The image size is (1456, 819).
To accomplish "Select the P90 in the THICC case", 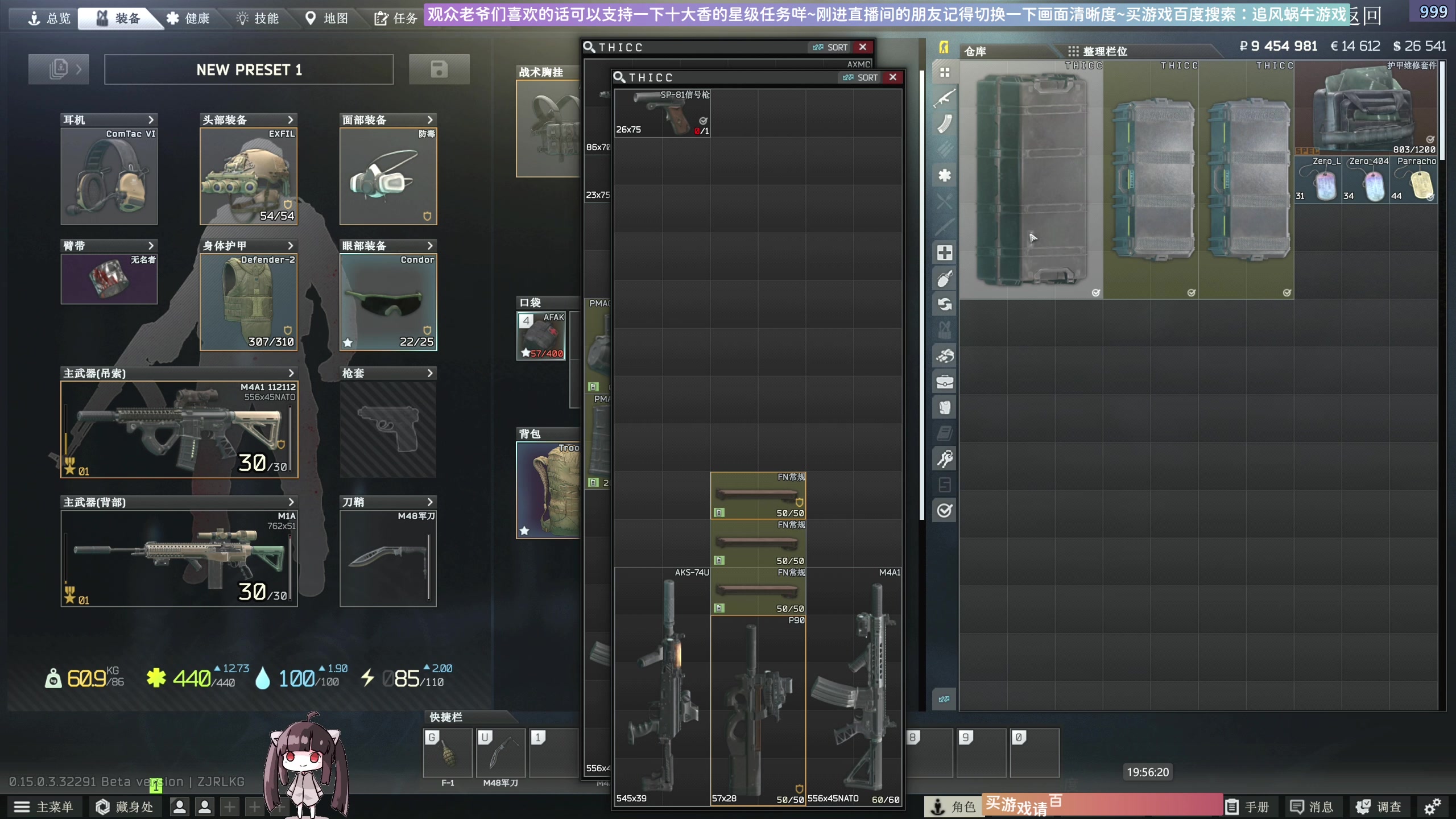I will click(x=758, y=710).
